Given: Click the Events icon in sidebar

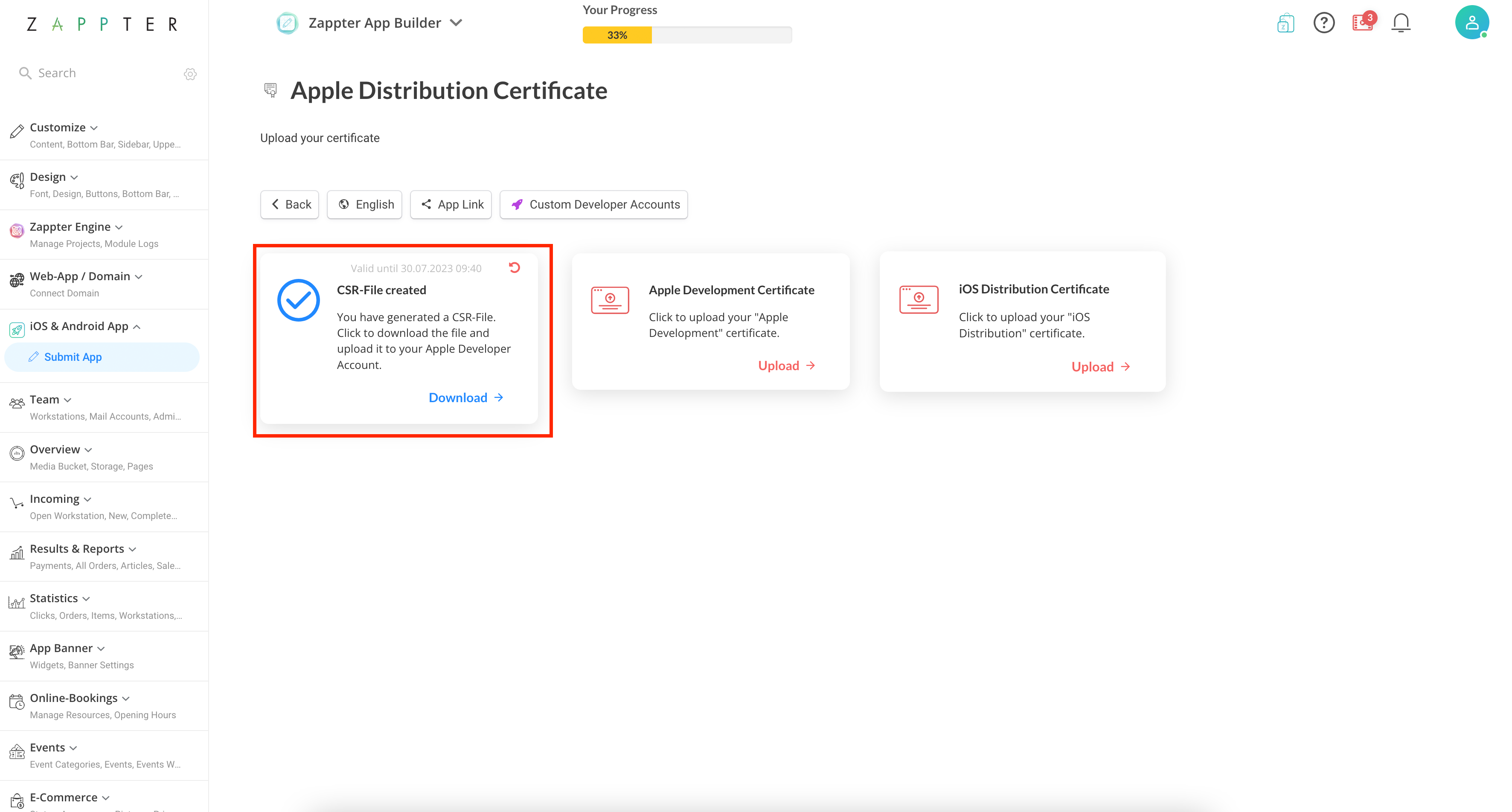Looking at the screenshot, I should [x=17, y=751].
